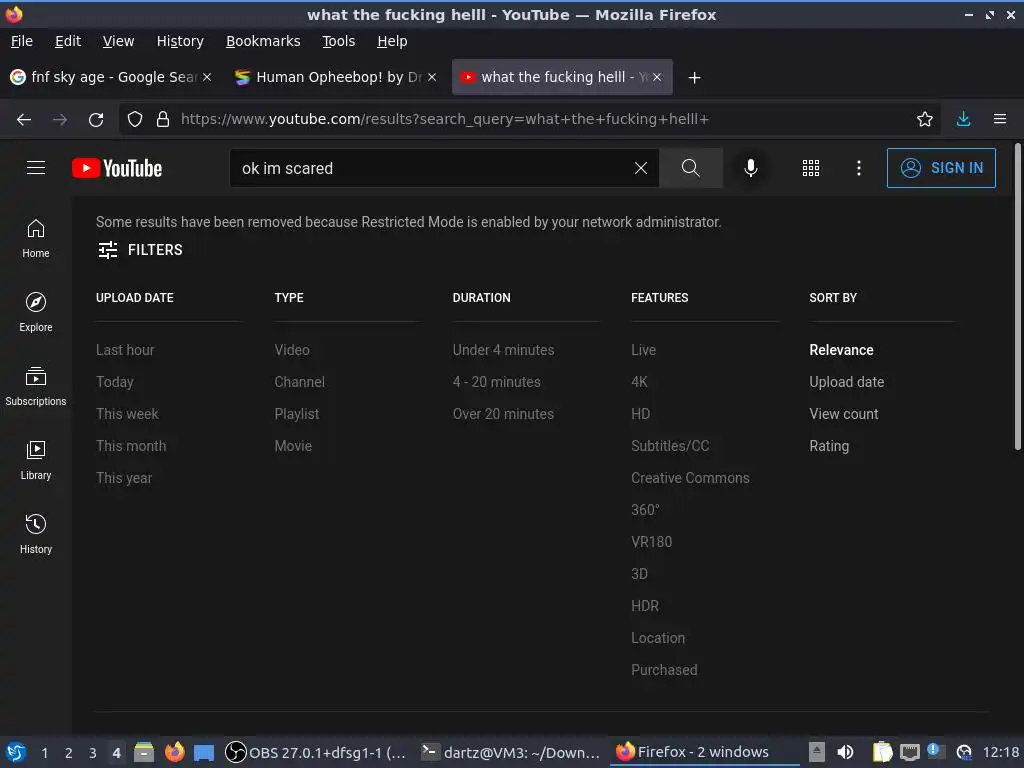Open the Edit menu
Viewport: 1024px width, 768px height.
coord(68,41)
